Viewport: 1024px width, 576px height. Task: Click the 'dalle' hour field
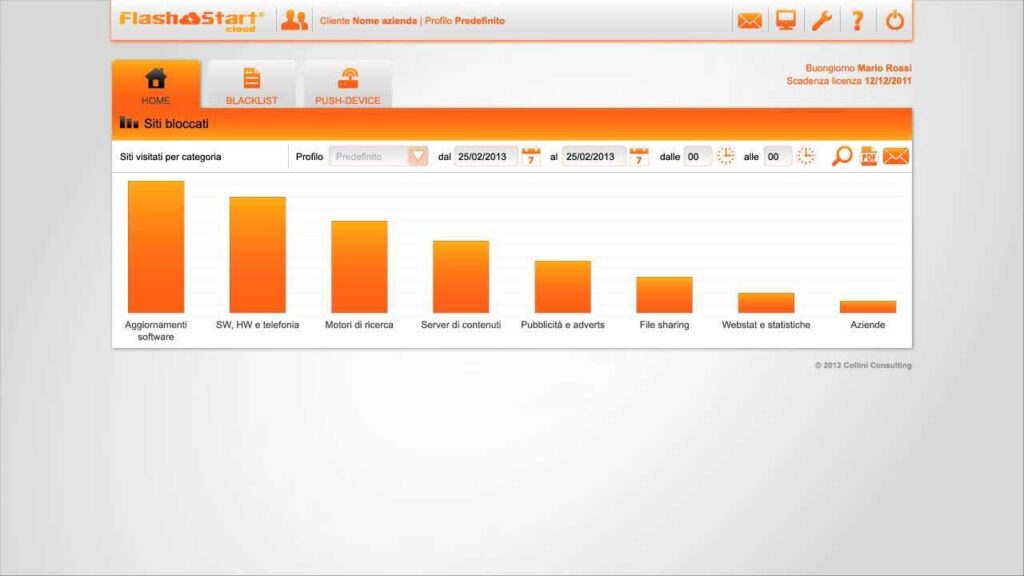point(697,157)
